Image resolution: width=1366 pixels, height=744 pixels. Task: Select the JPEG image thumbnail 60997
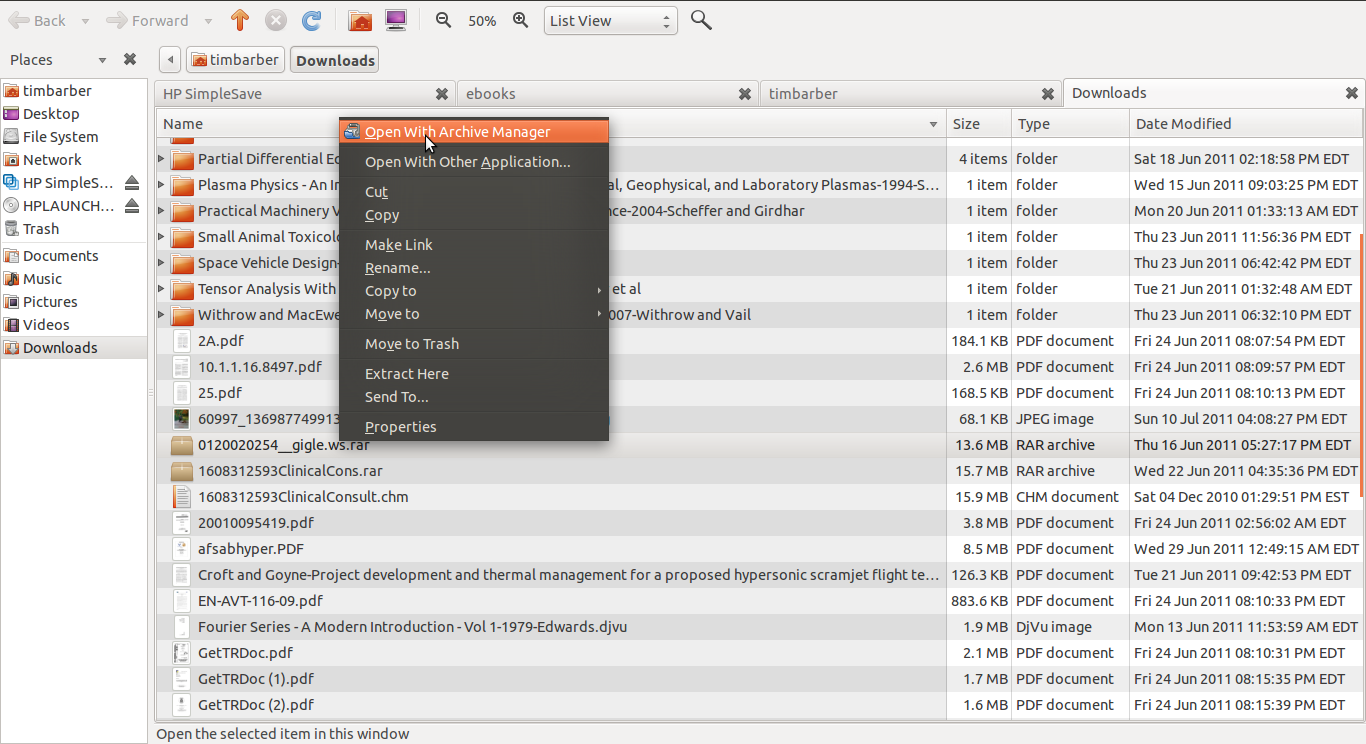[x=181, y=419]
